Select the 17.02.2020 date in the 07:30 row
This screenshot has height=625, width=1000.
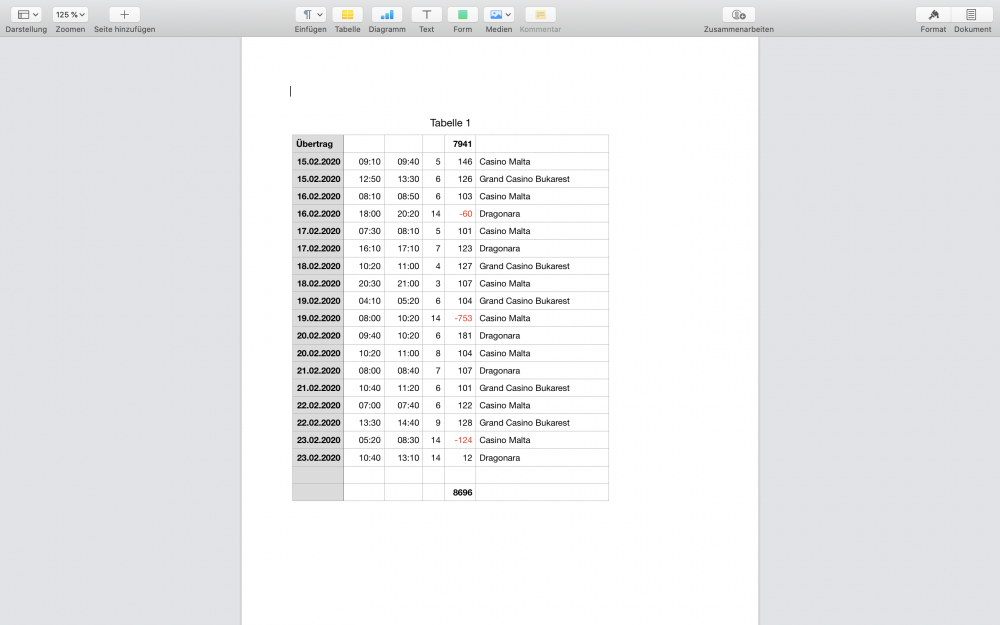(318, 231)
